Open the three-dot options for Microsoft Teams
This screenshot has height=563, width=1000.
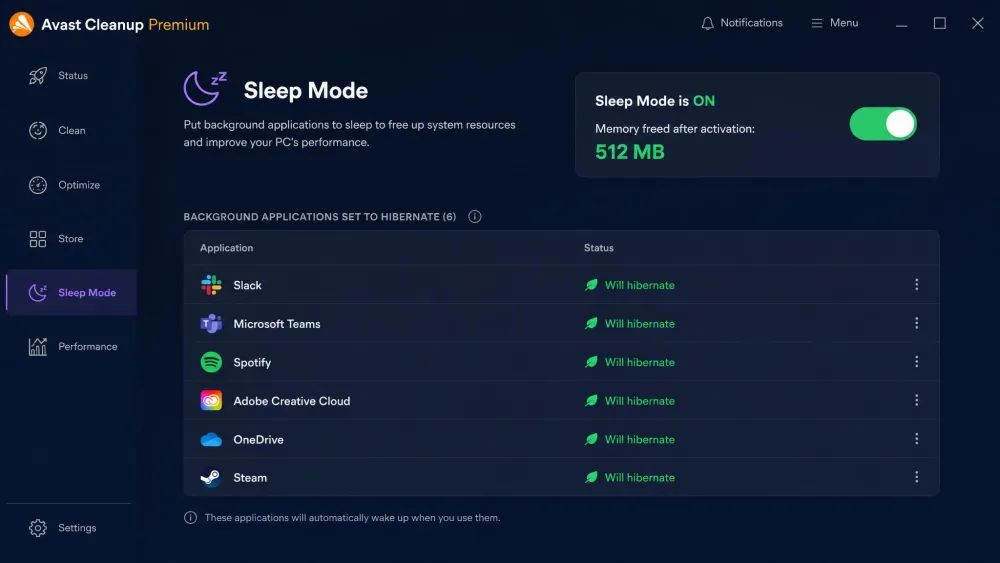click(916, 323)
